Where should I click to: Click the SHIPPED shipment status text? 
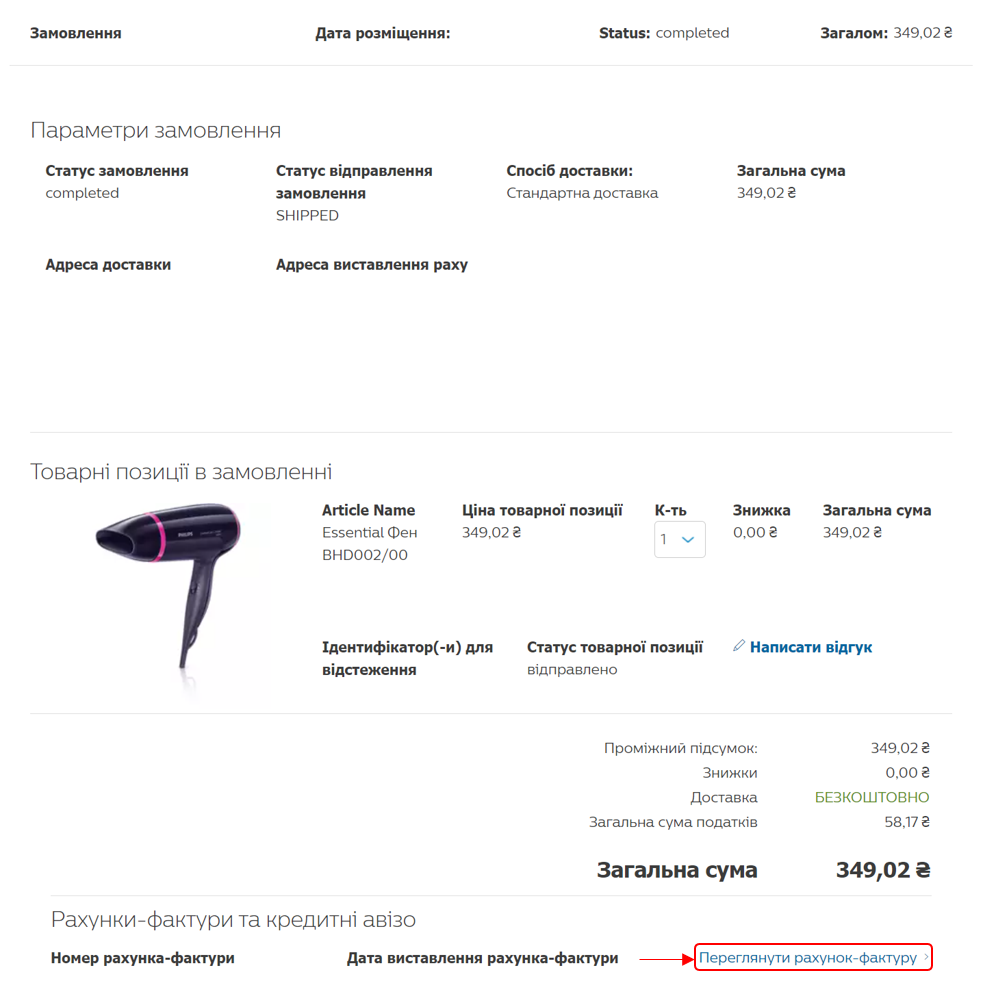307,215
